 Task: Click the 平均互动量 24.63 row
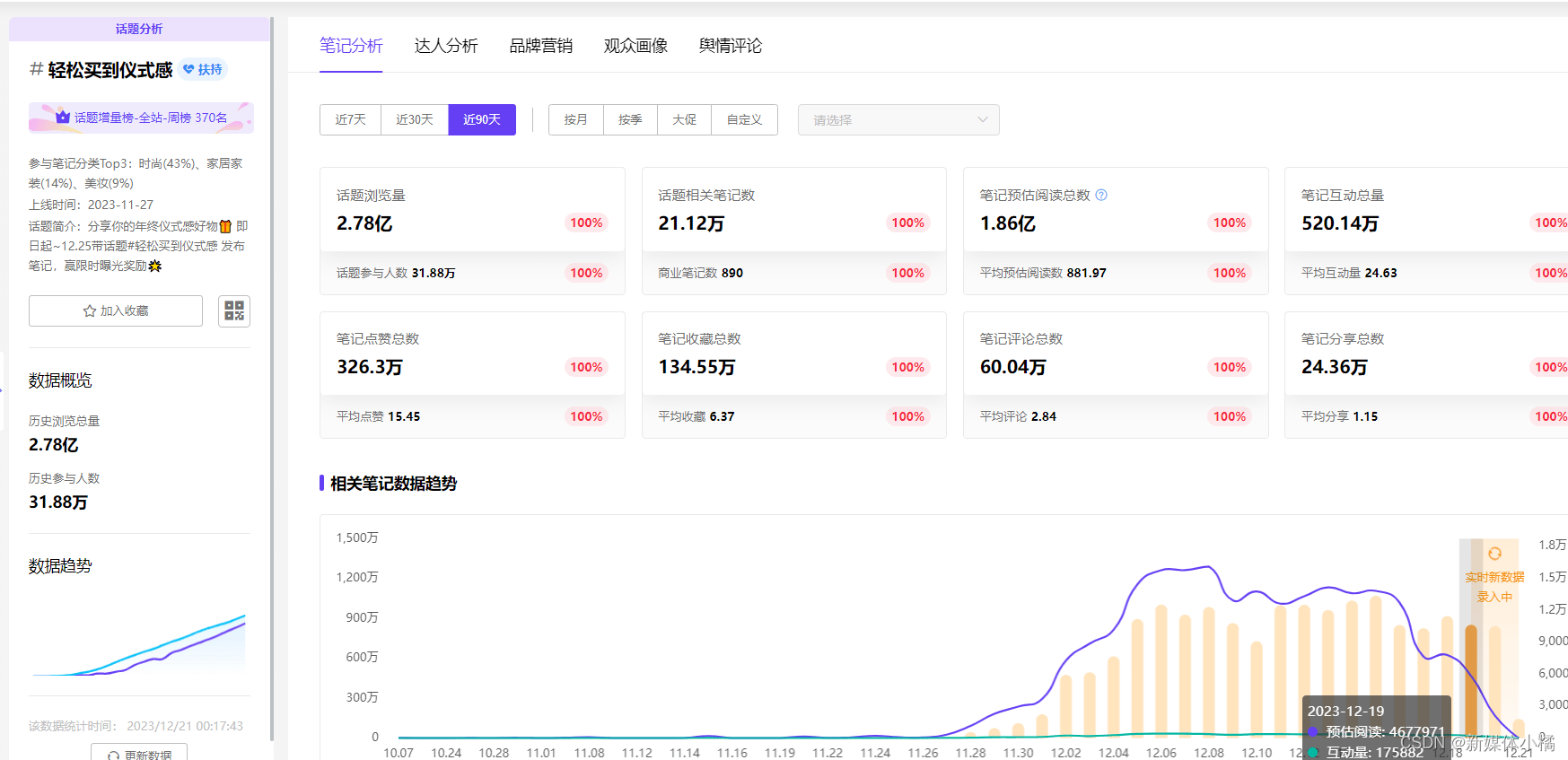coord(1427,273)
